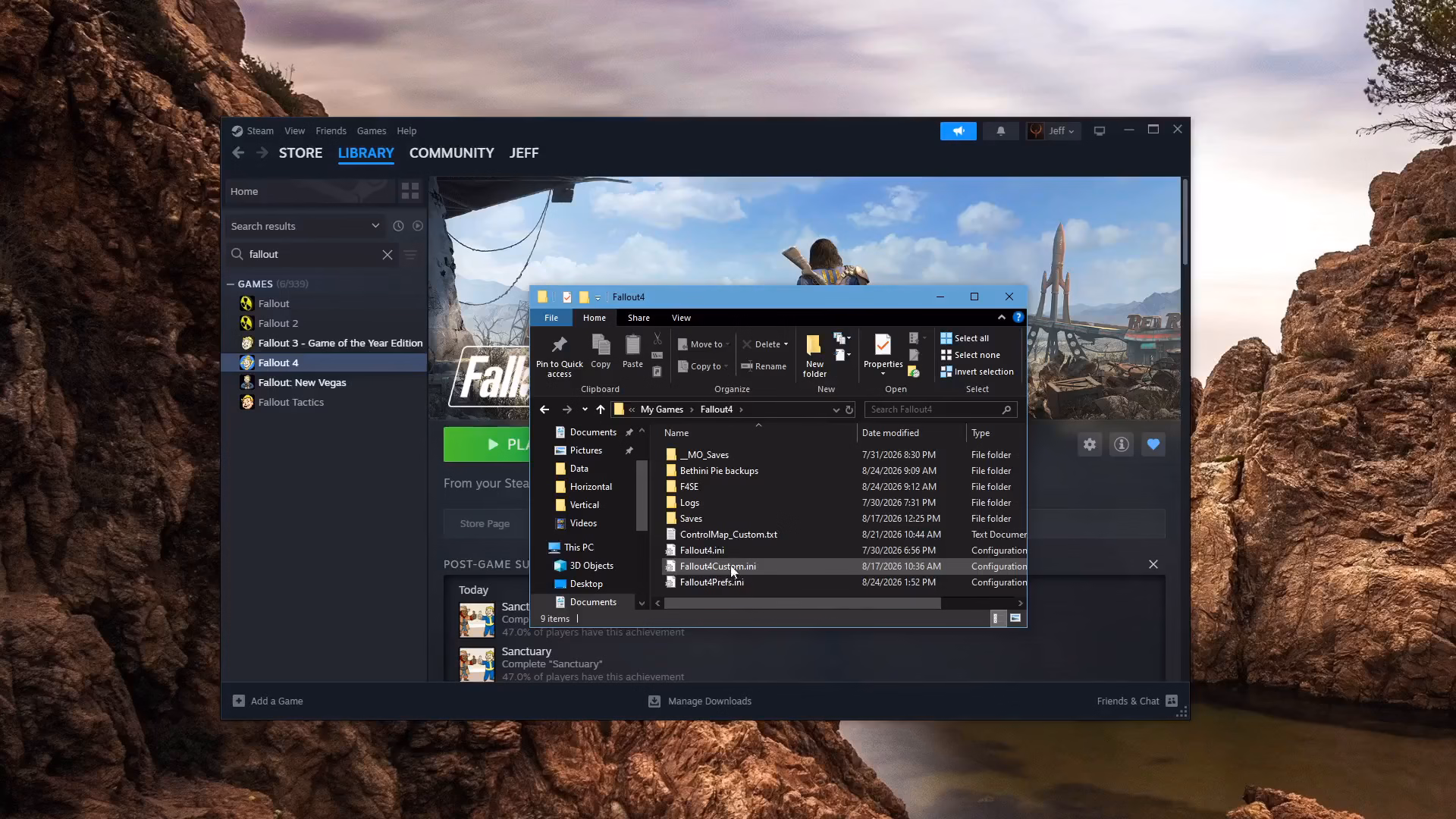Viewport: 1456px width, 819px height.
Task: Switch to large icons view in Explorer
Action: pyautogui.click(x=1015, y=618)
